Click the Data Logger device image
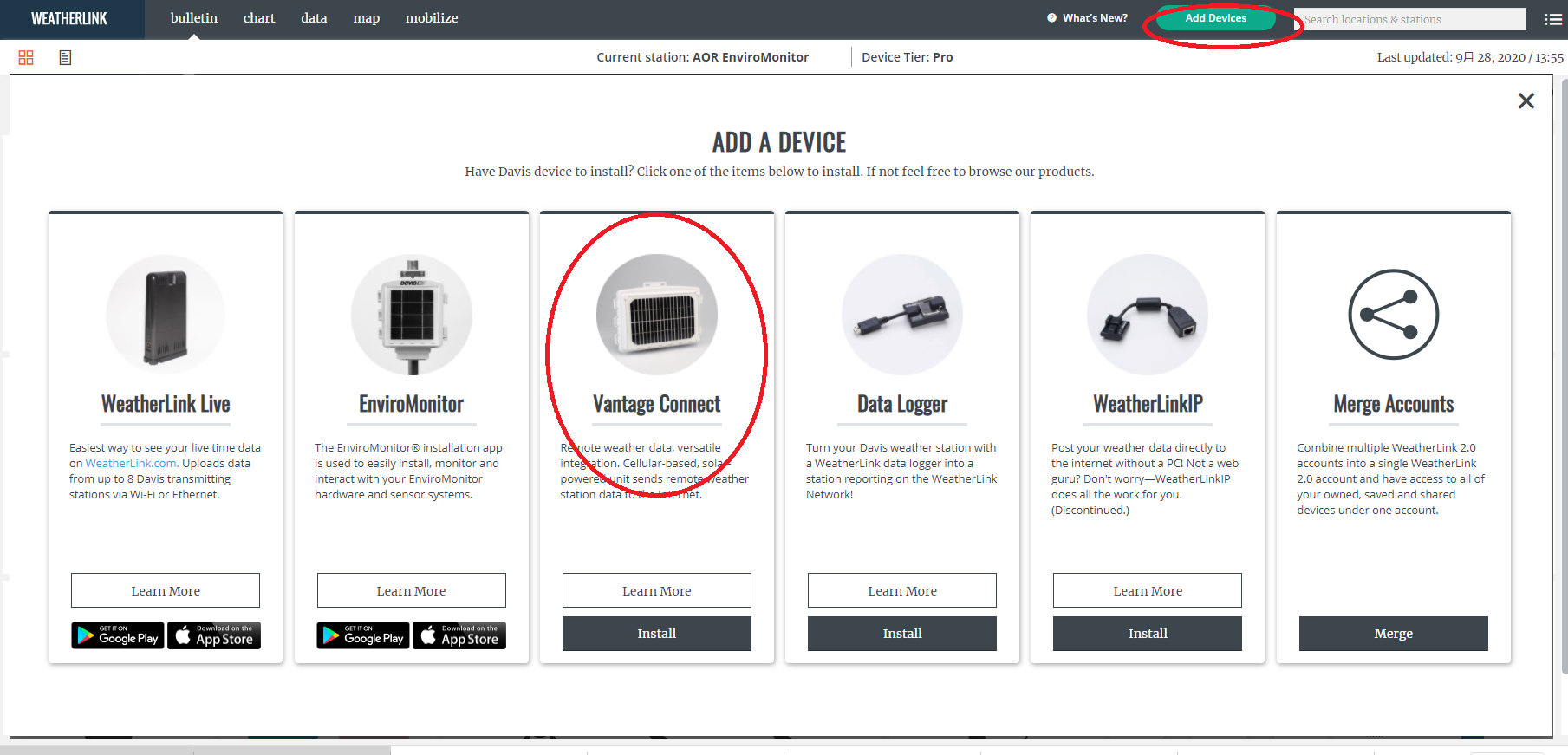 click(902, 315)
